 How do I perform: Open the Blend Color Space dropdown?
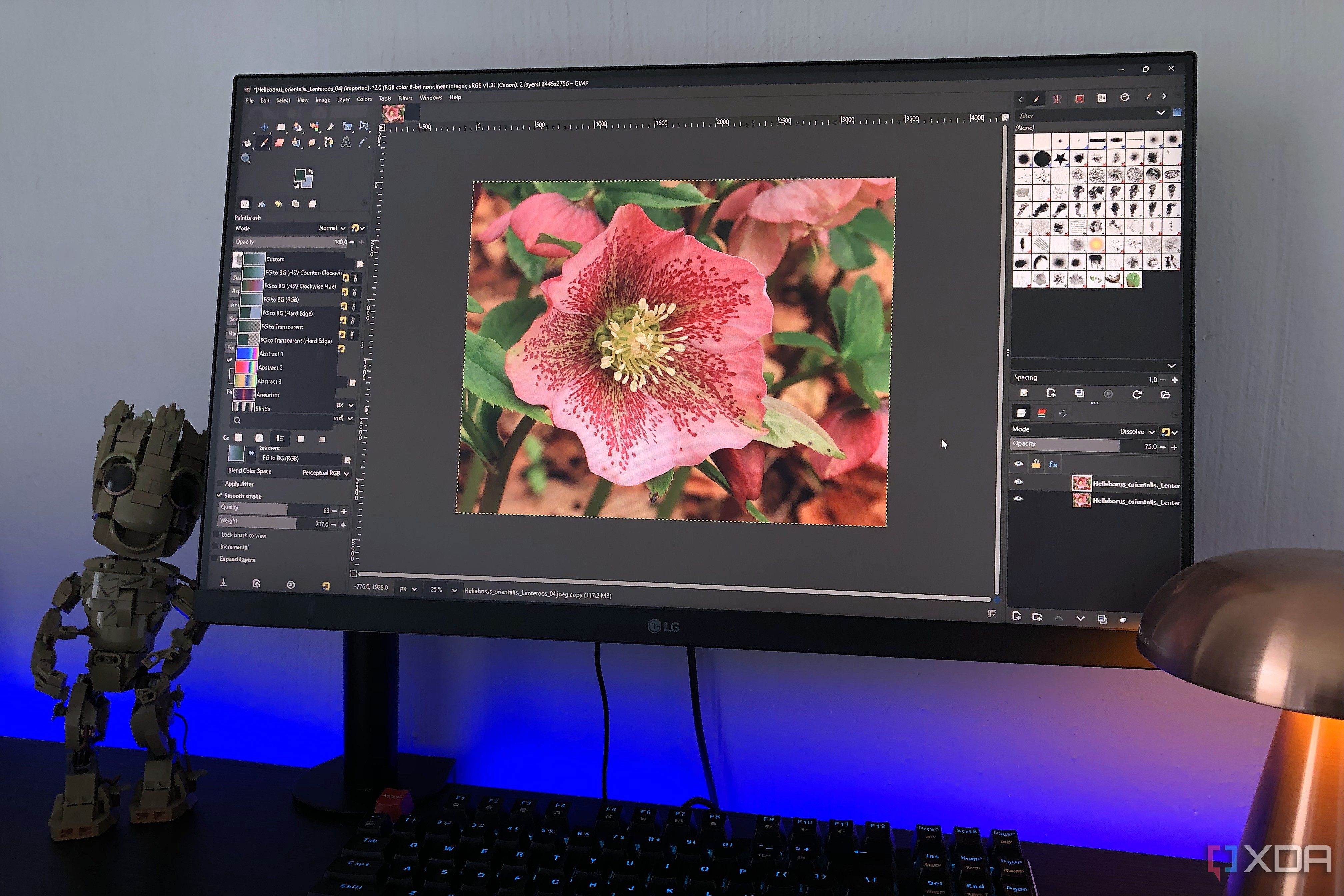326,473
